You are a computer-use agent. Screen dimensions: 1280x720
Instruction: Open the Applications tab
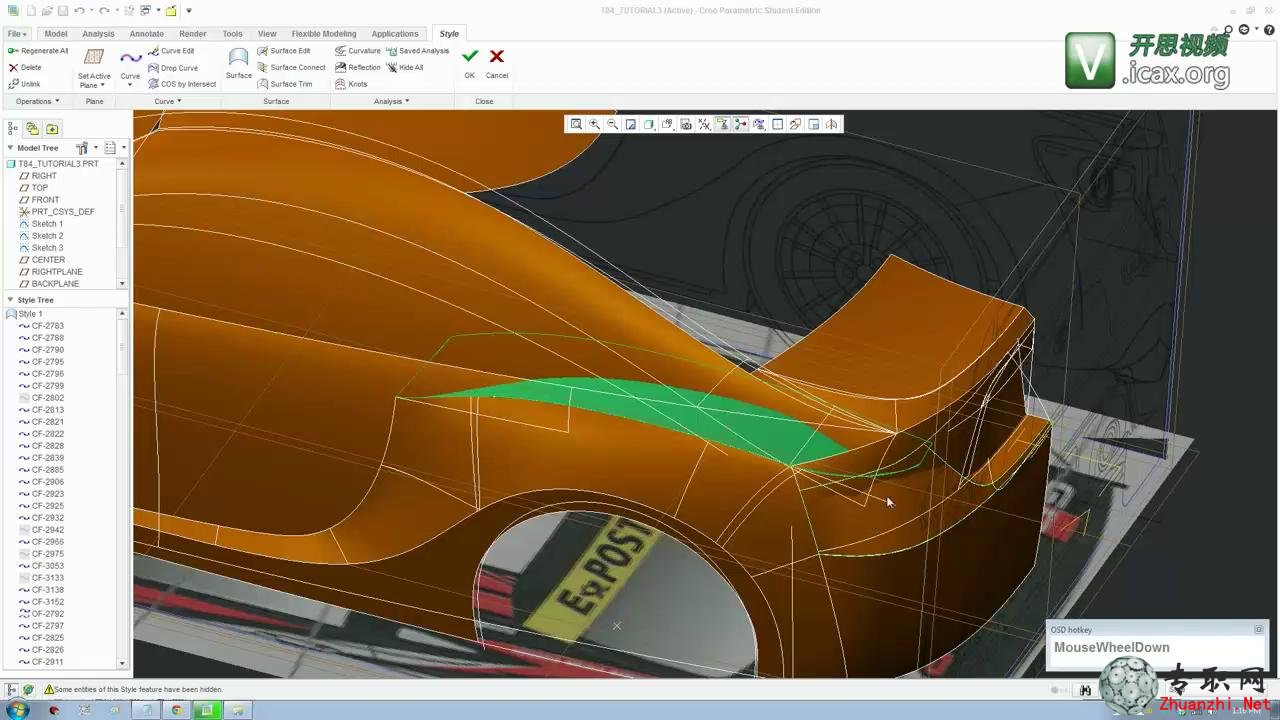[x=395, y=34]
